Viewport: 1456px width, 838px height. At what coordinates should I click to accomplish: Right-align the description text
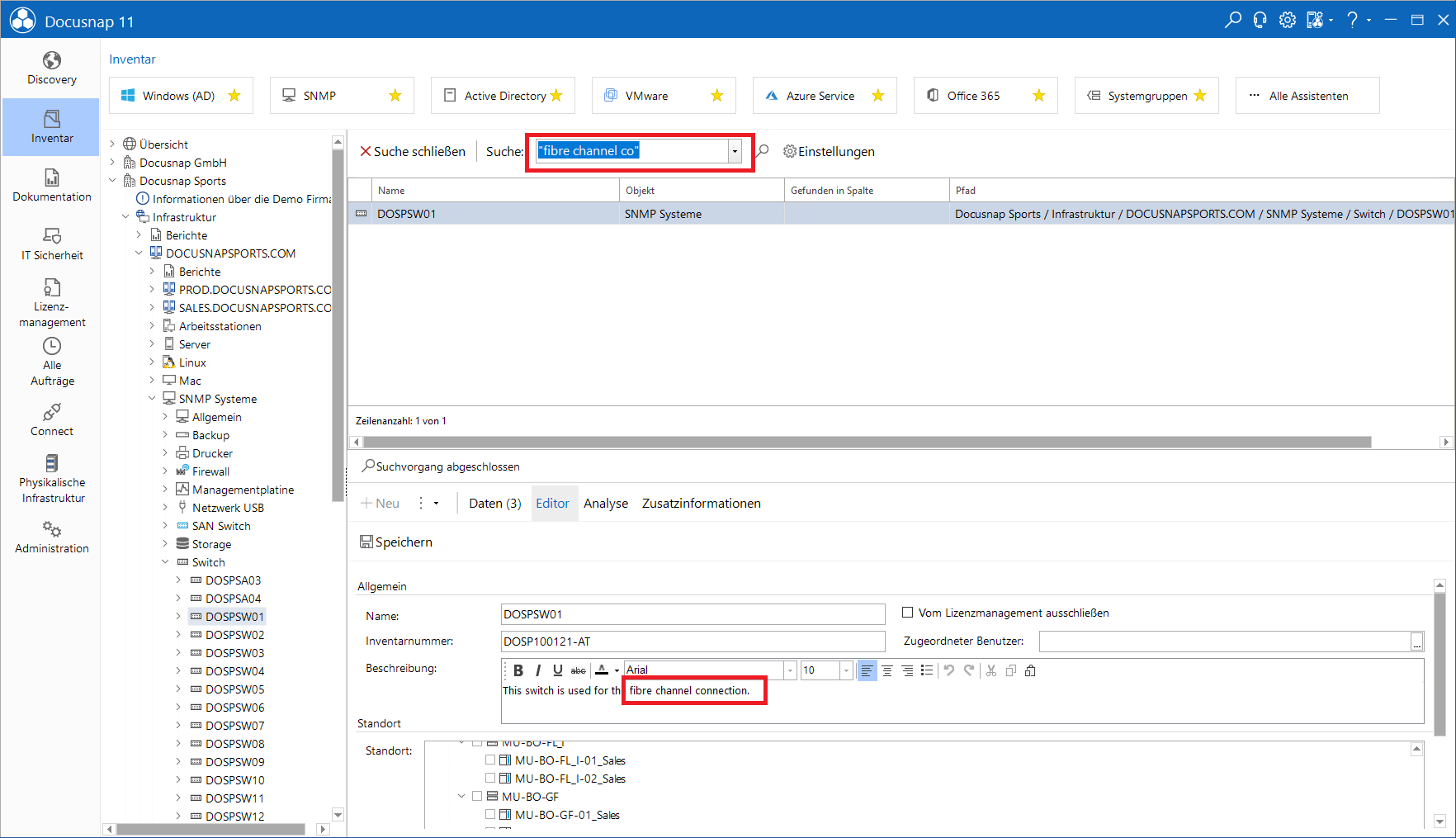pyautogui.click(x=907, y=670)
